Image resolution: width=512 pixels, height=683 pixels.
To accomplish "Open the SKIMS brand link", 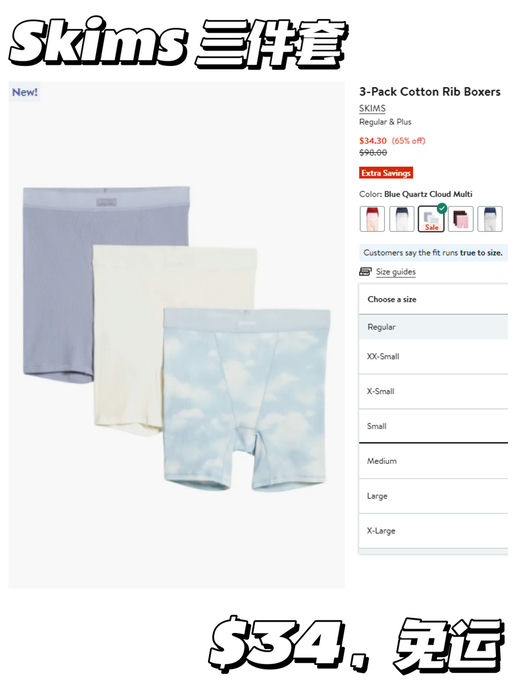I will point(372,108).
